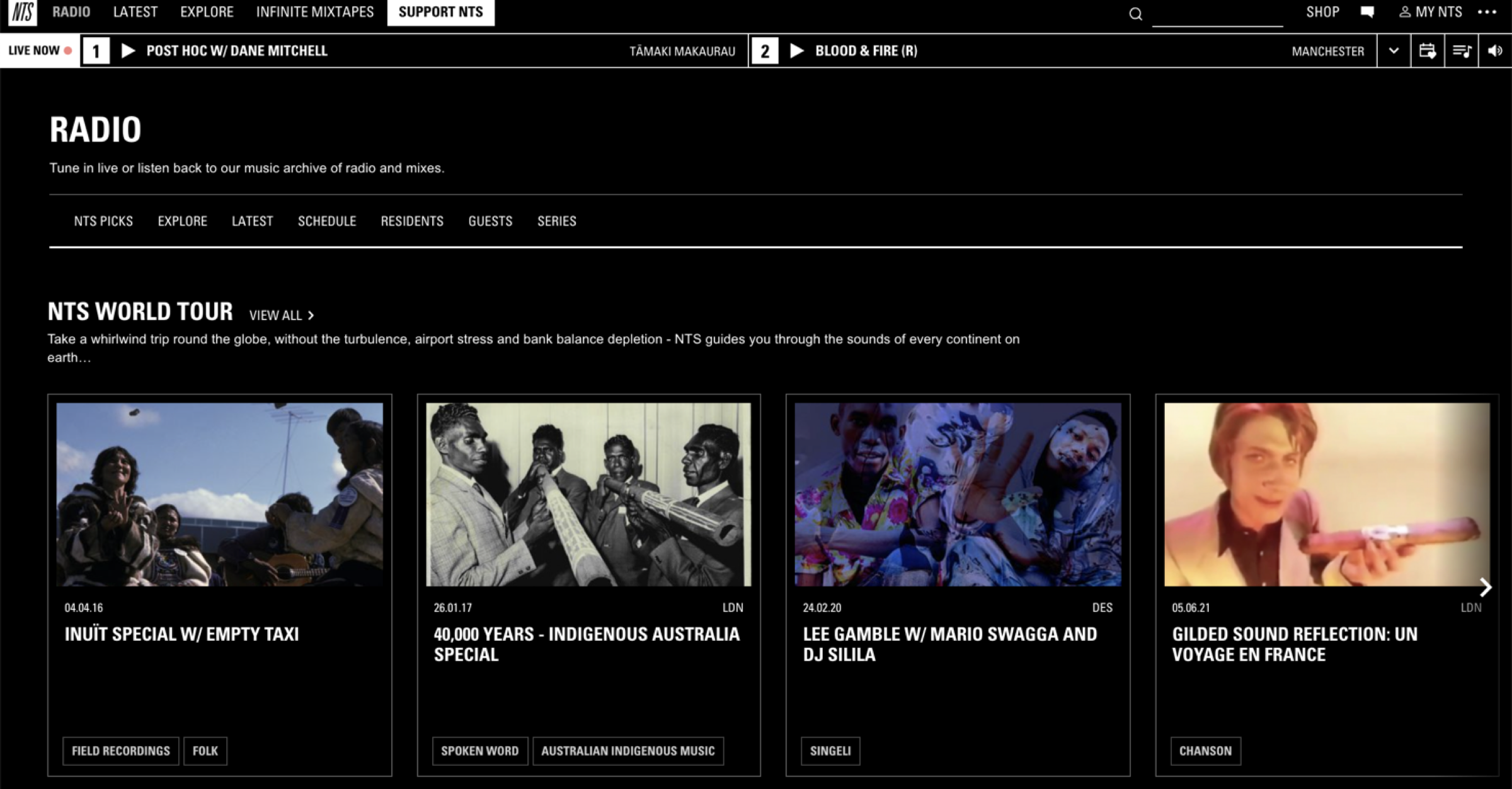
Task: Click Manchester location text
Action: pyautogui.click(x=1328, y=51)
